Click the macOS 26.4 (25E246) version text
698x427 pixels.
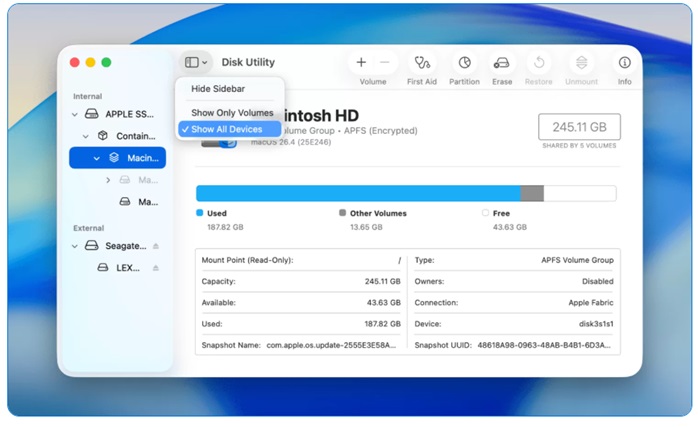[x=291, y=142]
